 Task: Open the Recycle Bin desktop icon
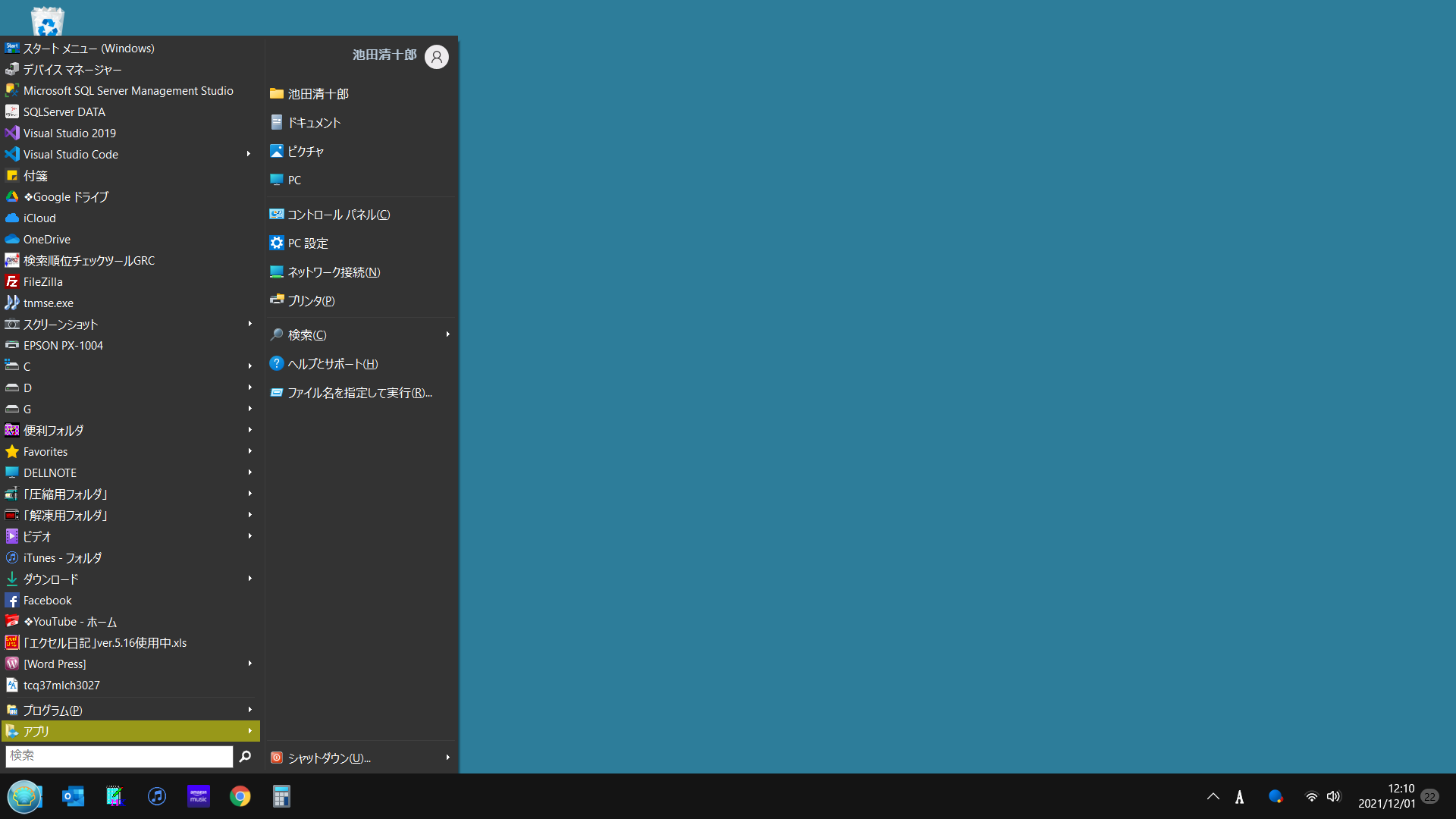[x=48, y=20]
